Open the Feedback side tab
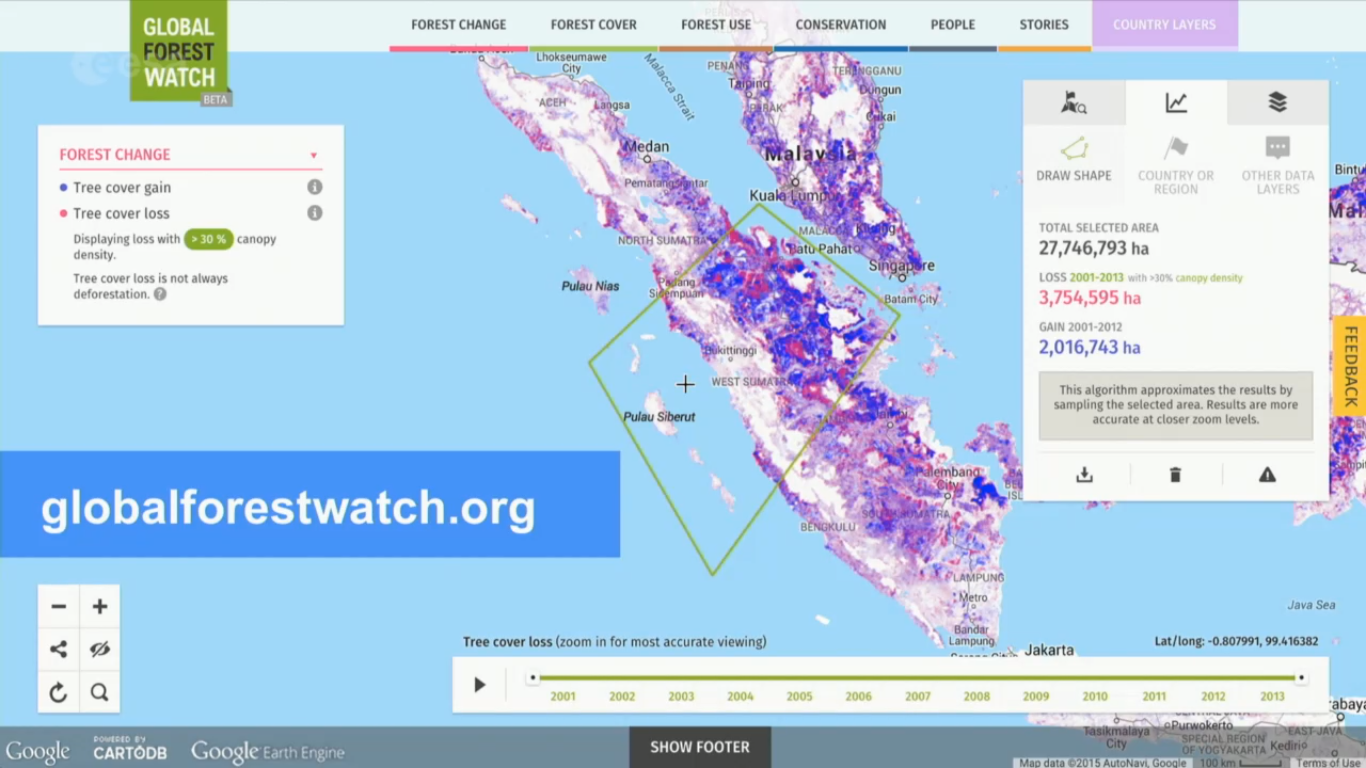This screenshot has width=1366, height=768. click(1350, 366)
